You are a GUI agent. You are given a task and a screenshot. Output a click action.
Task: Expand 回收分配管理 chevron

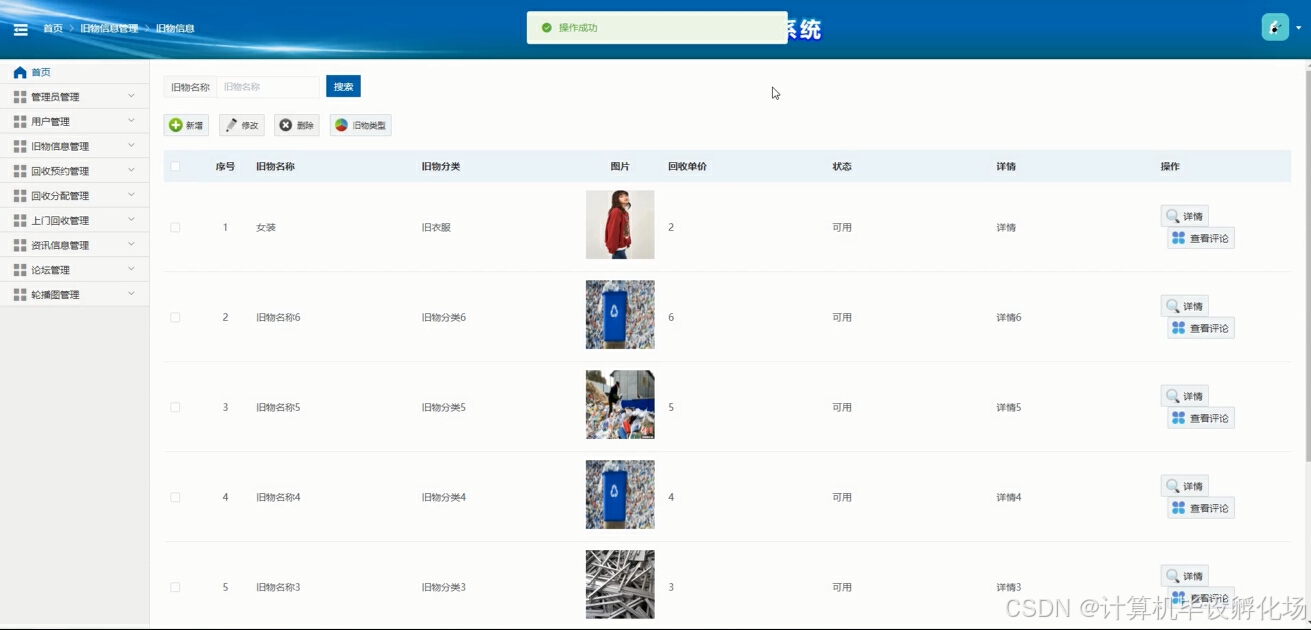click(x=131, y=195)
